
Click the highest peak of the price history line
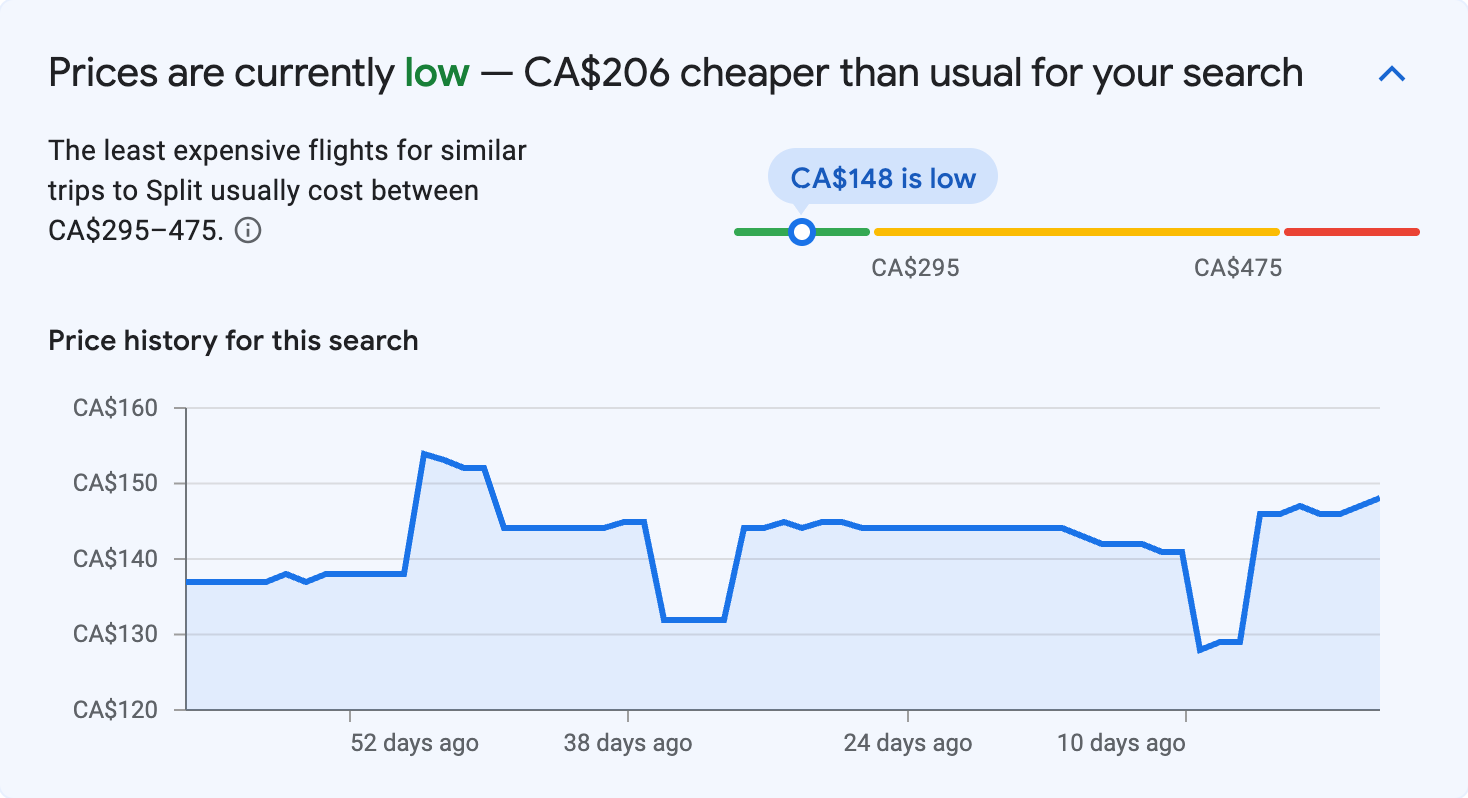point(424,454)
